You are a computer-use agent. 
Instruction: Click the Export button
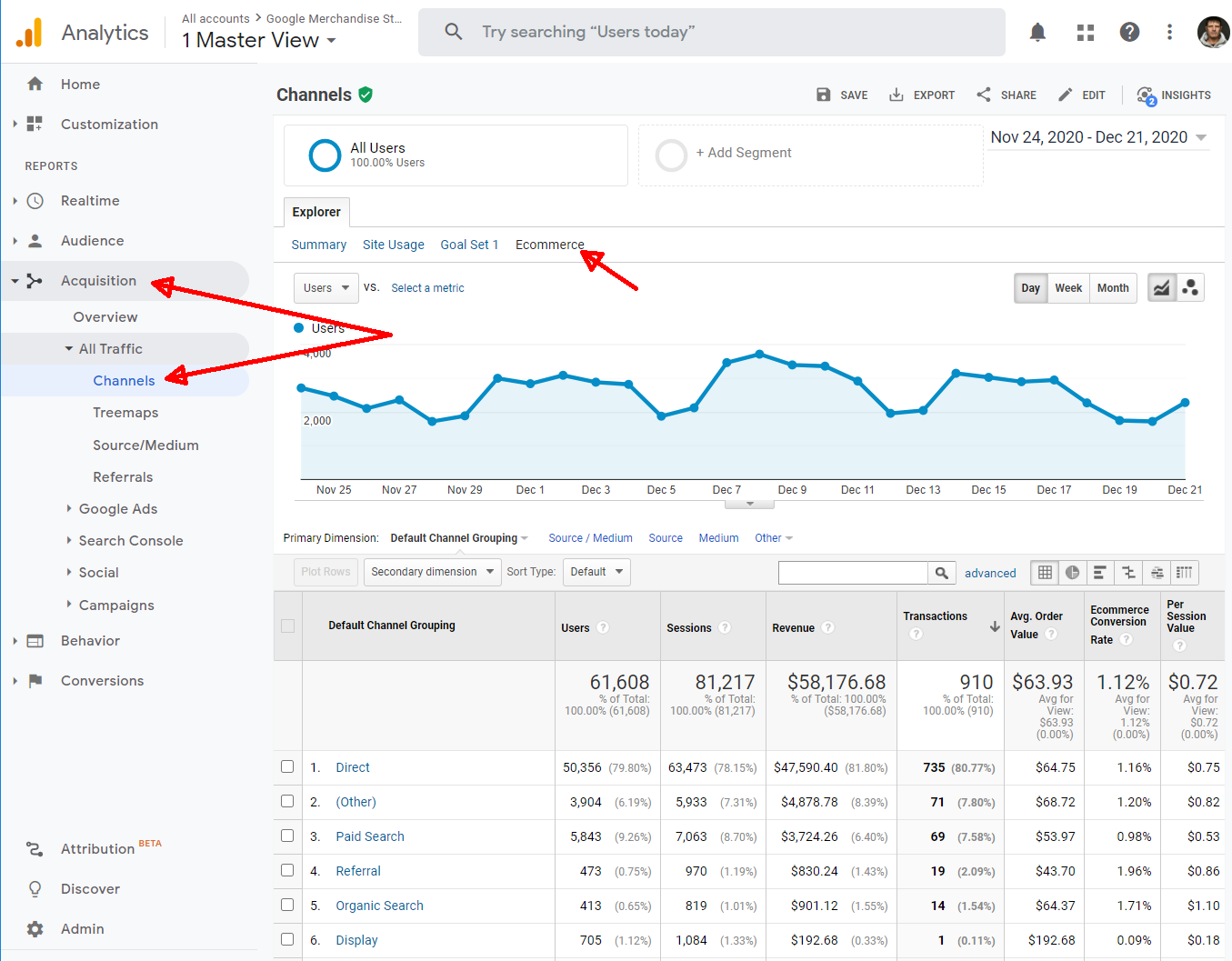click(x=922, y=95)
